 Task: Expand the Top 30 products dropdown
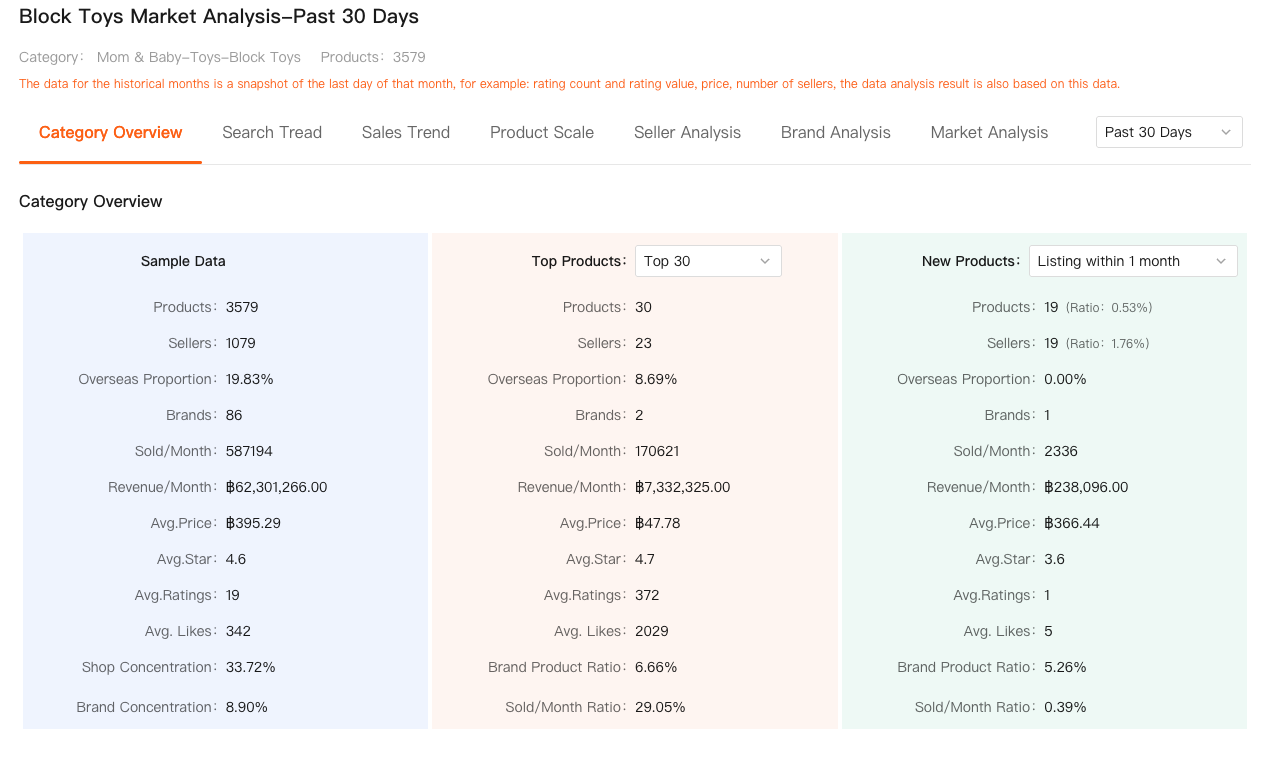tap(707, 261)
